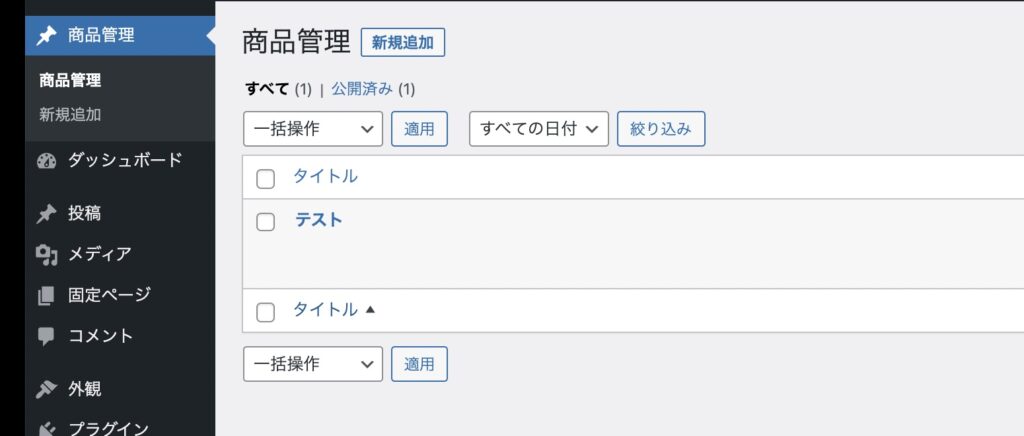This screenshot has height=436, width=1024.
Task: Sort by the footer タイトル column arrow
Action: tap(370, 310)
